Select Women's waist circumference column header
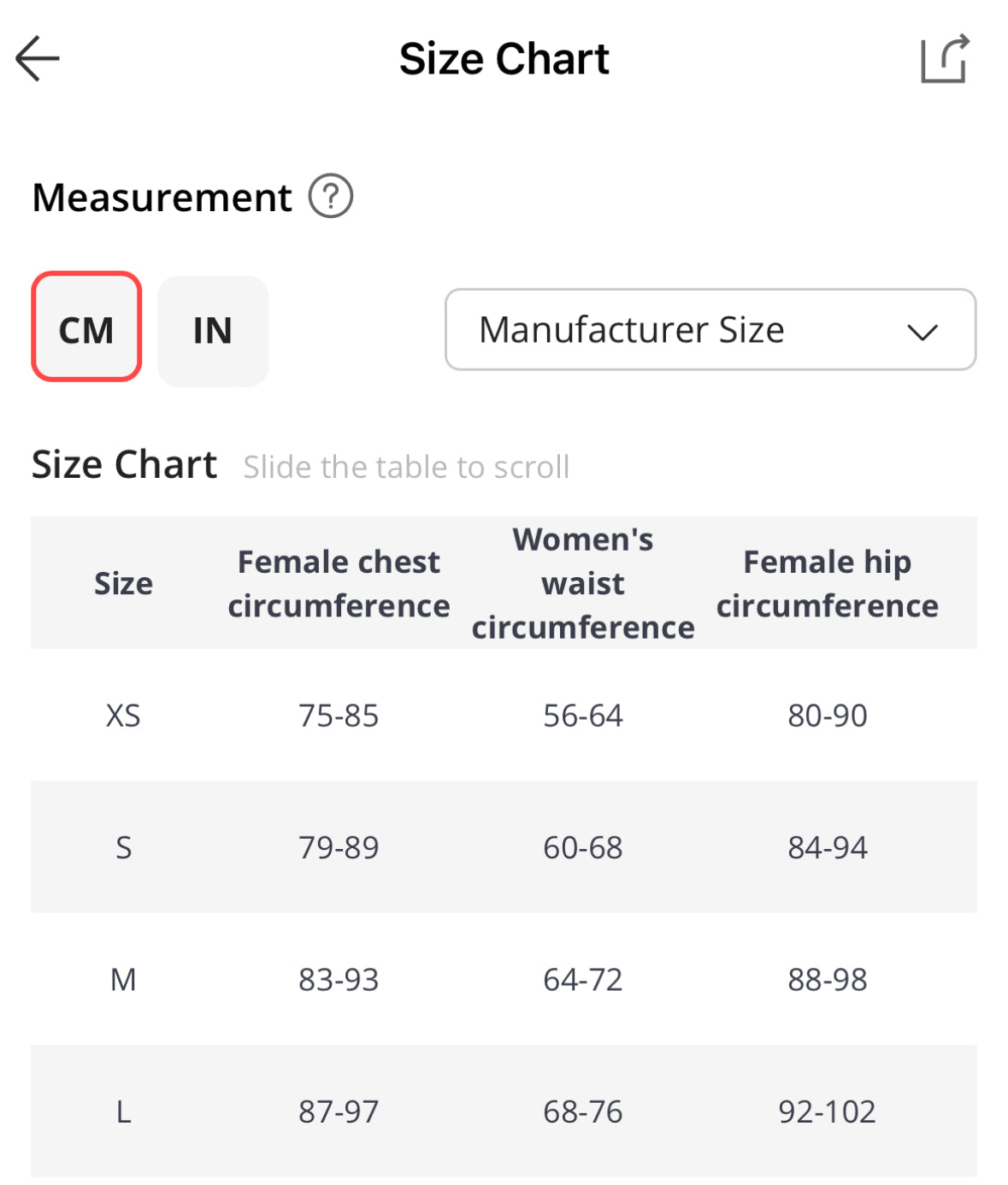This screenshot has height=1185, width=1008. click(583, 583)
